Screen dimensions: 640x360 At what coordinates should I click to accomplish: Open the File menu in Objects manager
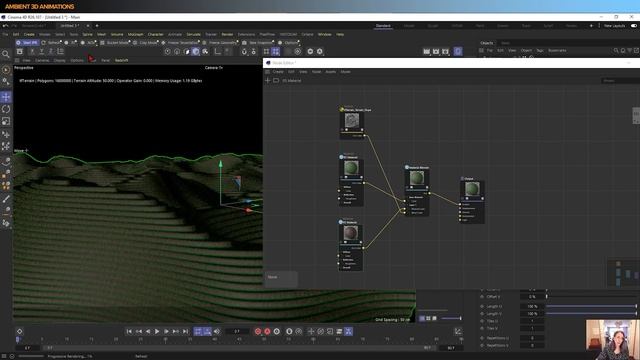coord(490,51)
